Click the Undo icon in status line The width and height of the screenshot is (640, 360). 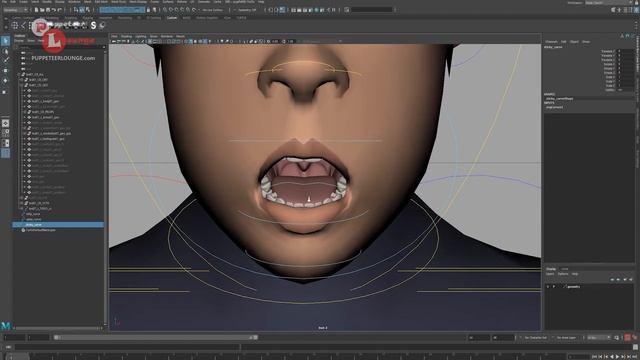click(x=54, y=9)
